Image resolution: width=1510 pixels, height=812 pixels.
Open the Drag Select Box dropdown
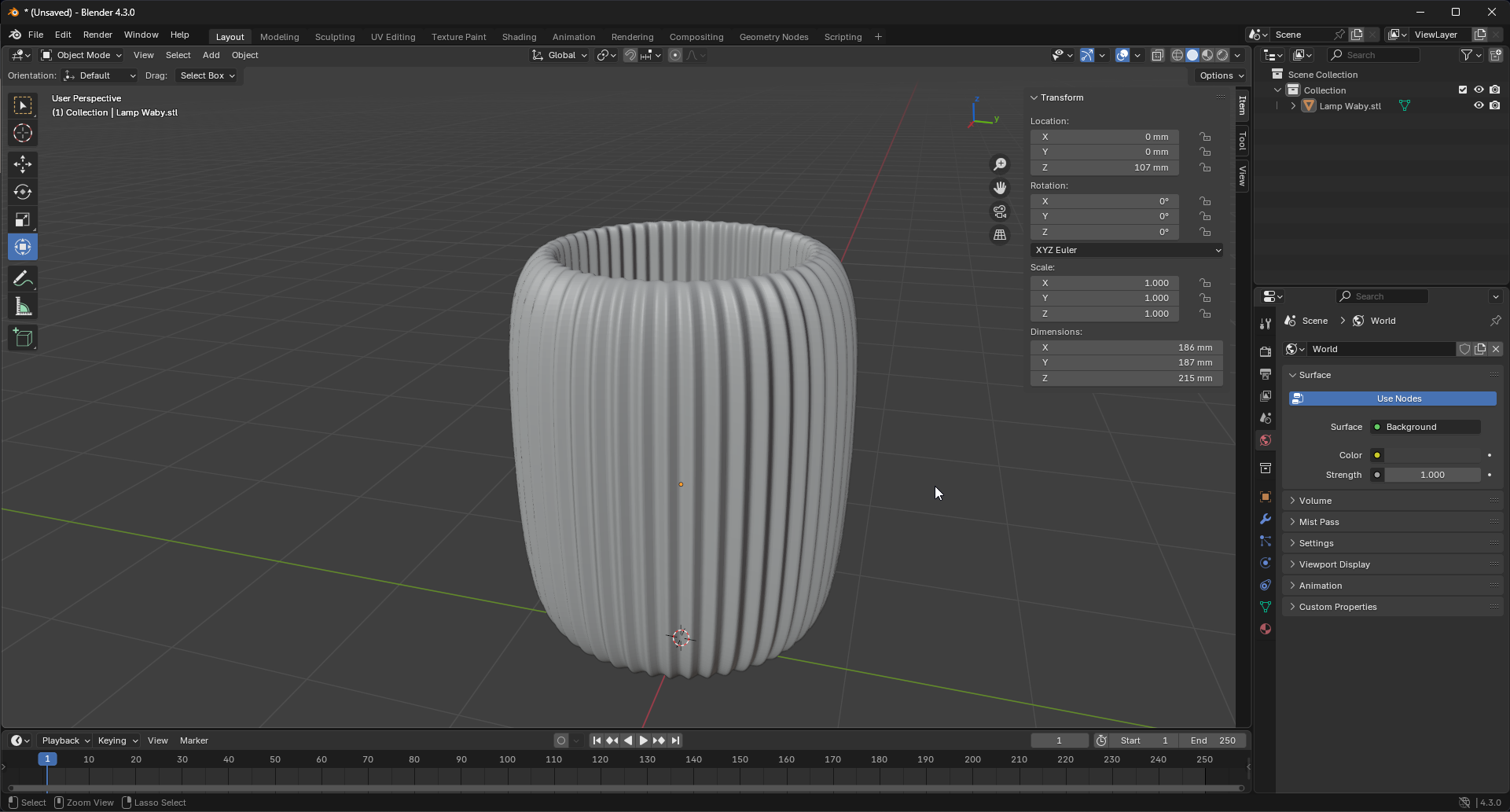[206, 75]
